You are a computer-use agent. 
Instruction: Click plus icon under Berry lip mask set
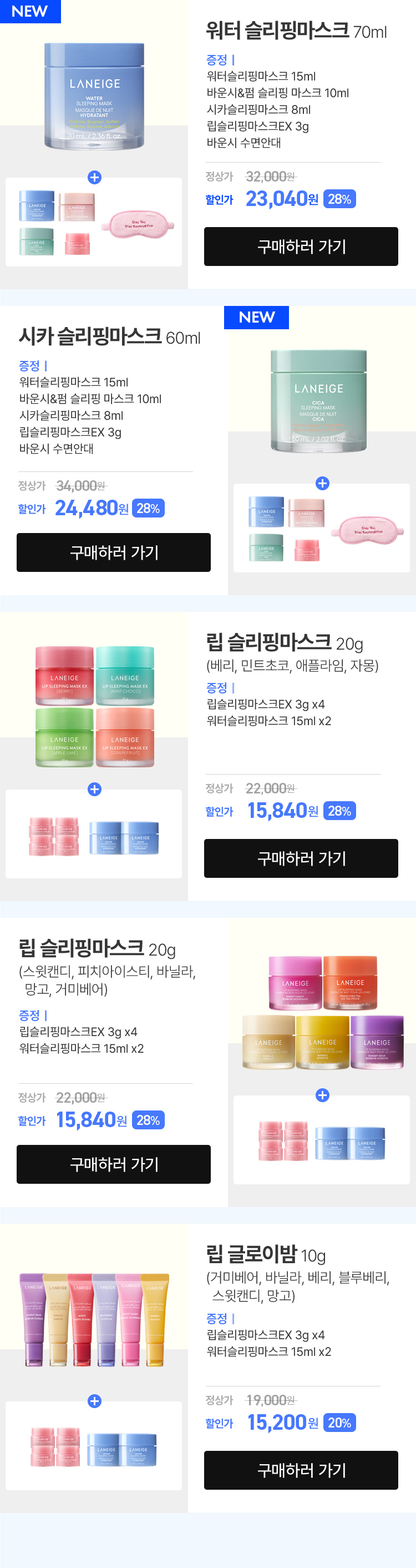coord(94,790)
